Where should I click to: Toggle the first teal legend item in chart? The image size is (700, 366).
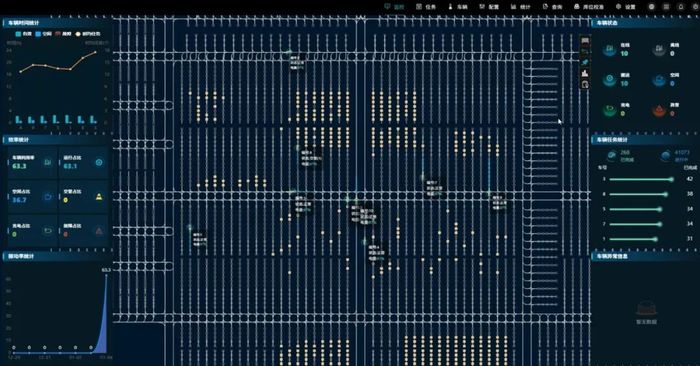click(x=24, y=34)
